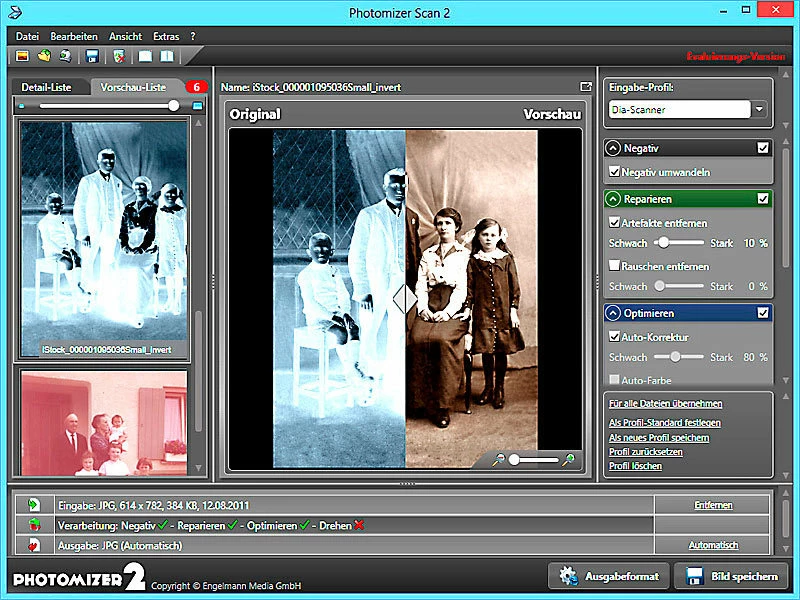Open the Eingabe-Profil dropdown
Viewport: 800px width, 600px height.
pos(759,110)
